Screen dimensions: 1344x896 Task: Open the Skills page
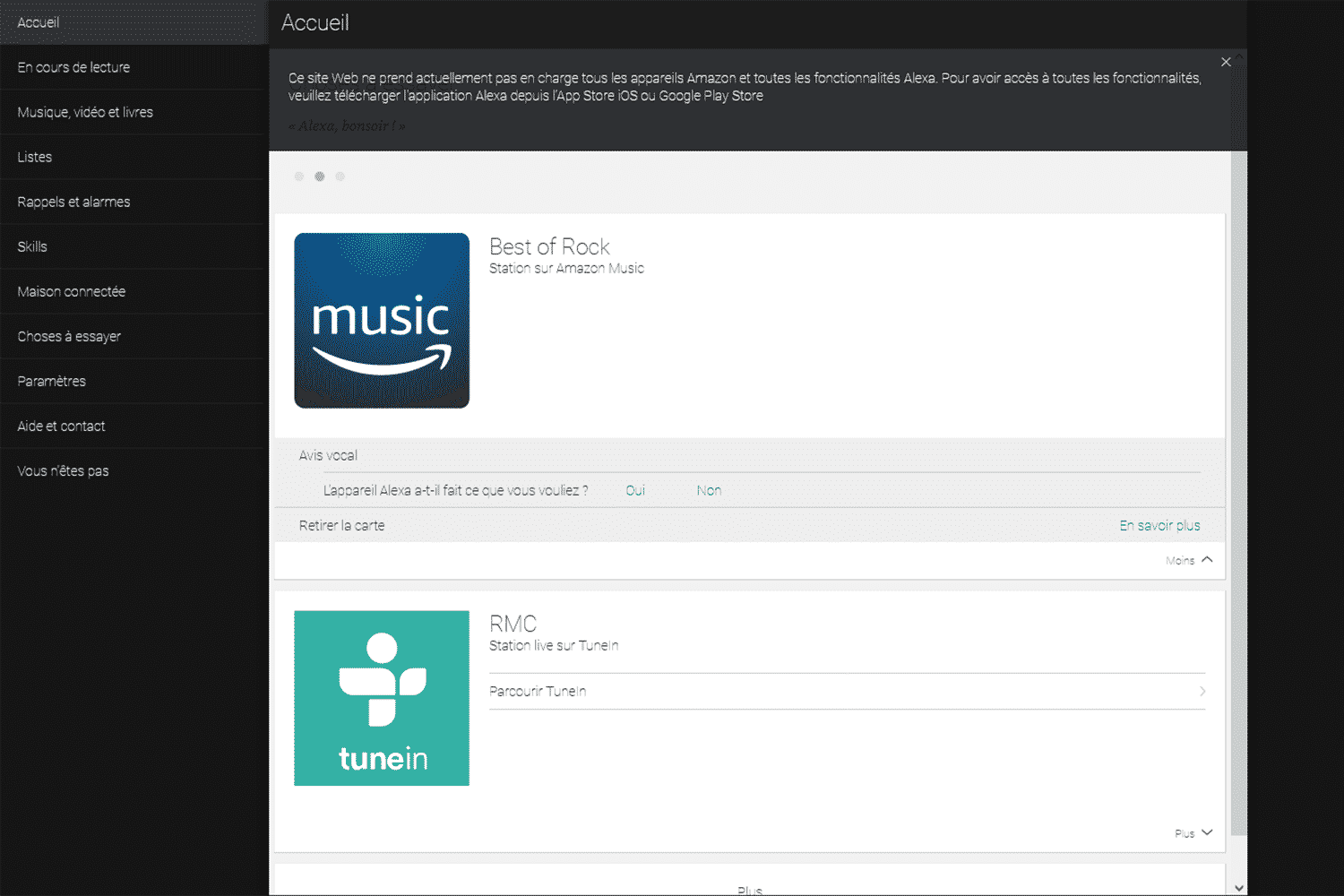(x=134, y=246)
